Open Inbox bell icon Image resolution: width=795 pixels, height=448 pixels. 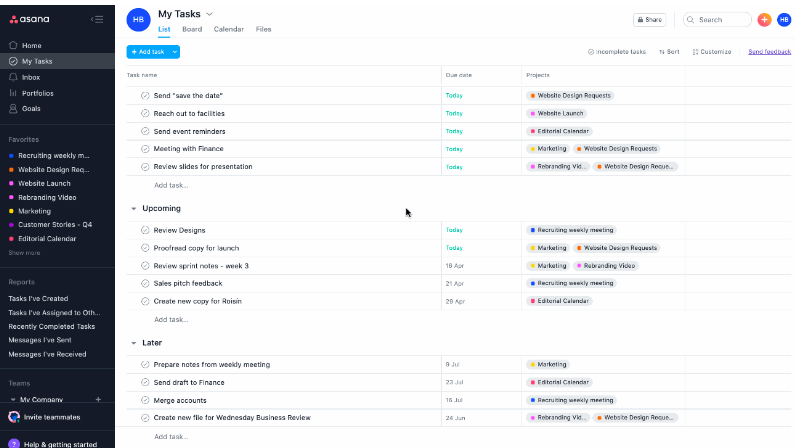13,77
